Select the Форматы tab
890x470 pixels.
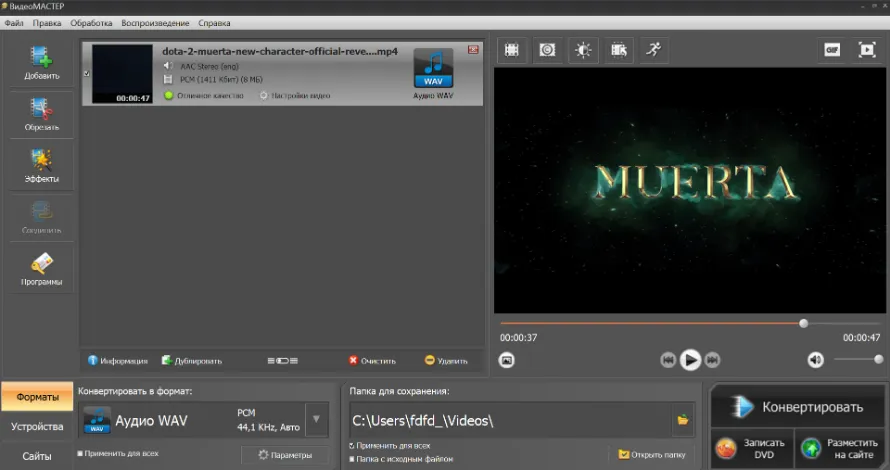[37, 397]
